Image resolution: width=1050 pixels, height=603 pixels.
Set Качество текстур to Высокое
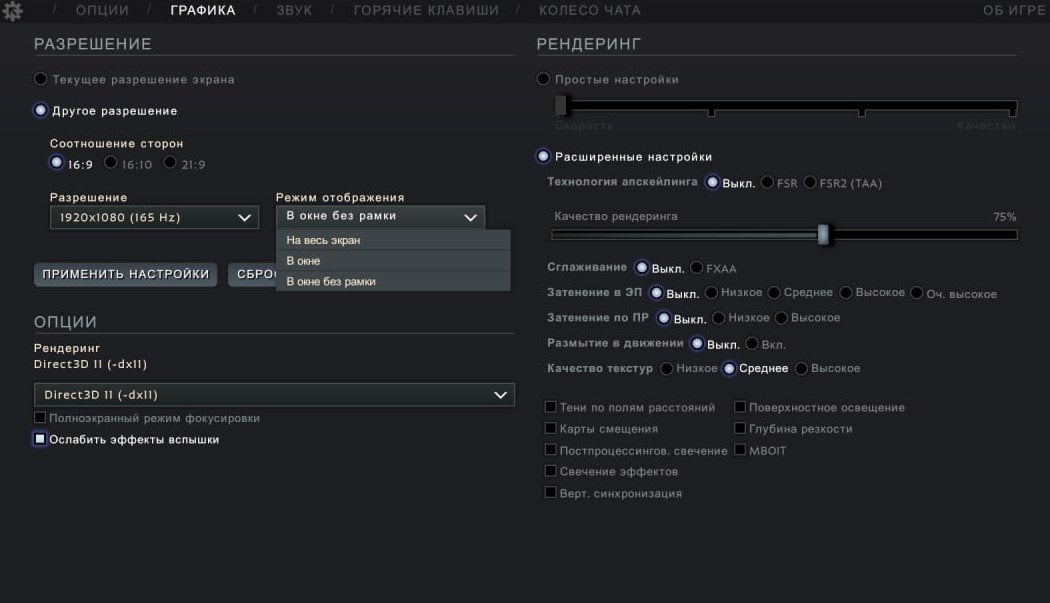coord(801,368)
